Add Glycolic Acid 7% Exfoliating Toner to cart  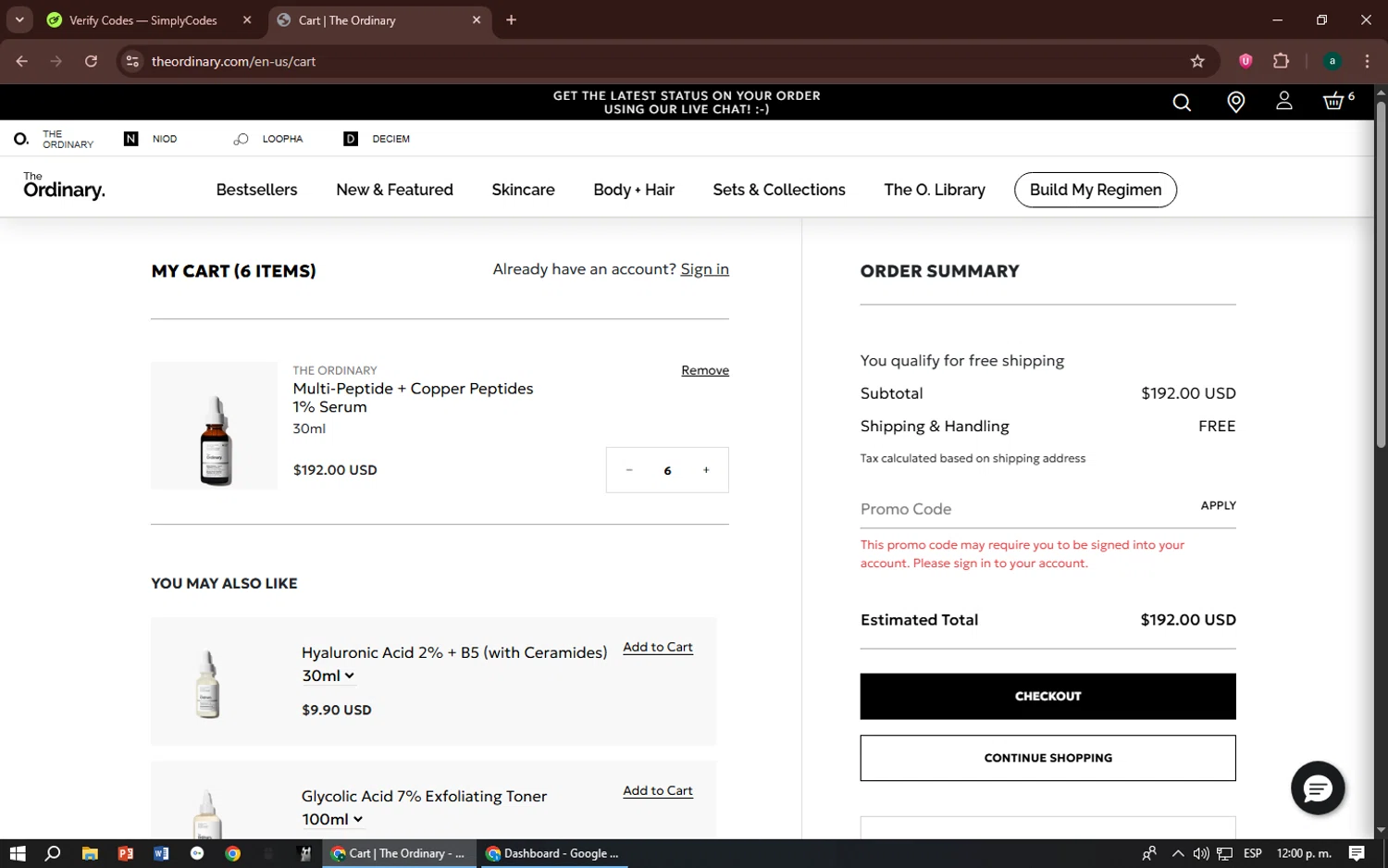[658, 790]
